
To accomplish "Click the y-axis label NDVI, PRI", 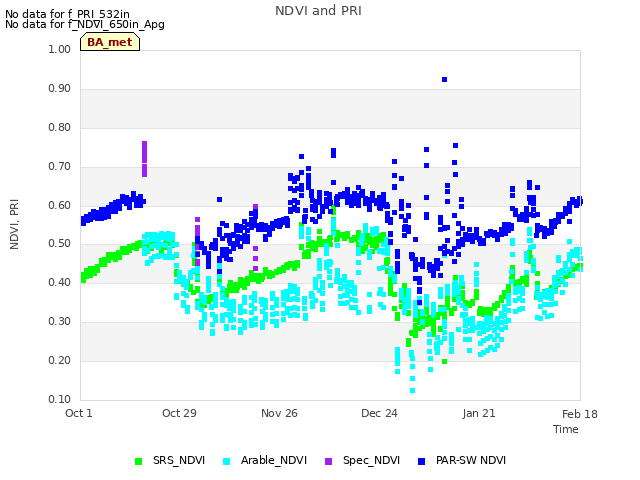I will 14,224.
